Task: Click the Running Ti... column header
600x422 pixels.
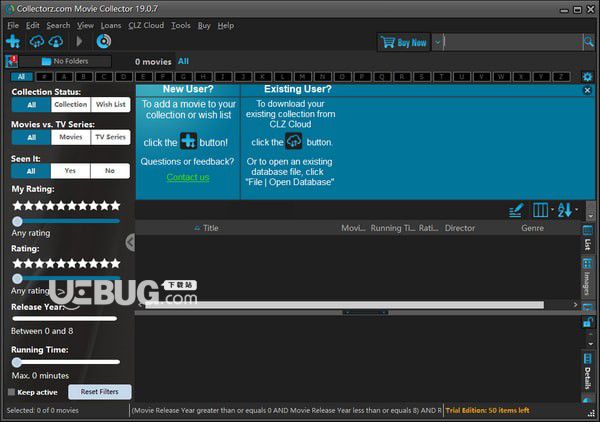Action: 393,228
